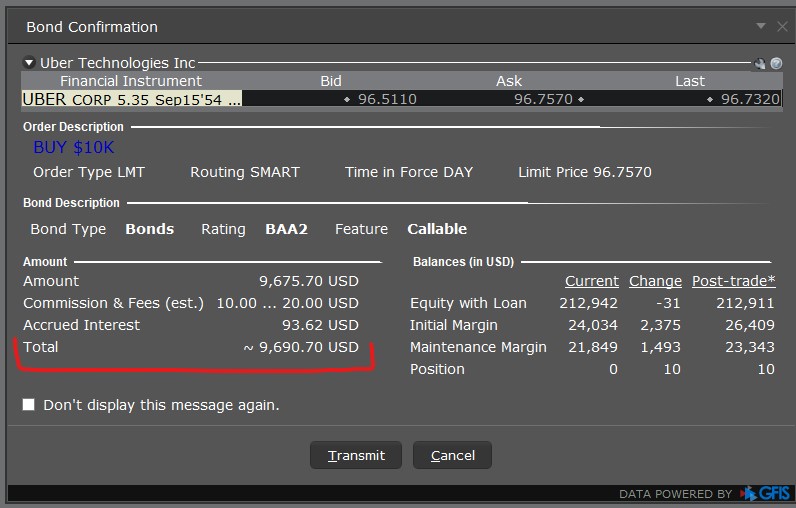This screenshot has width=796, height=508.
Task: Click the Ask price 96.7570
Action: [x=543, y=99]
